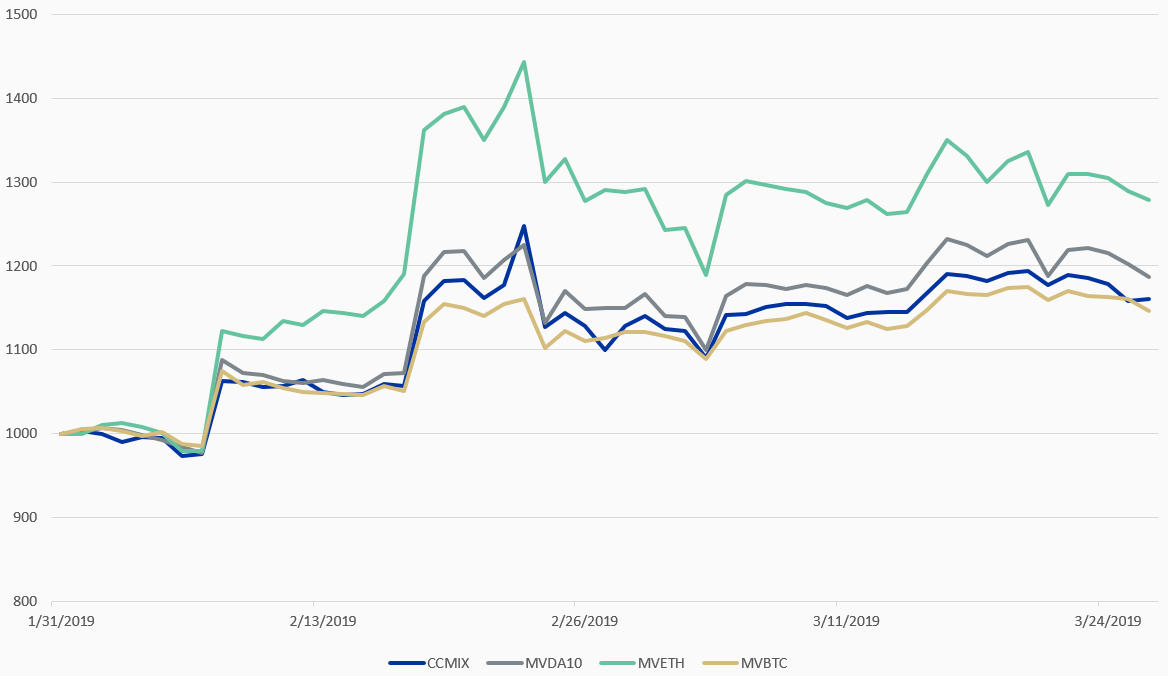Click the 2/26/2019 date axis label
Screen dimensions: 1168x676
tap(575, 621)
